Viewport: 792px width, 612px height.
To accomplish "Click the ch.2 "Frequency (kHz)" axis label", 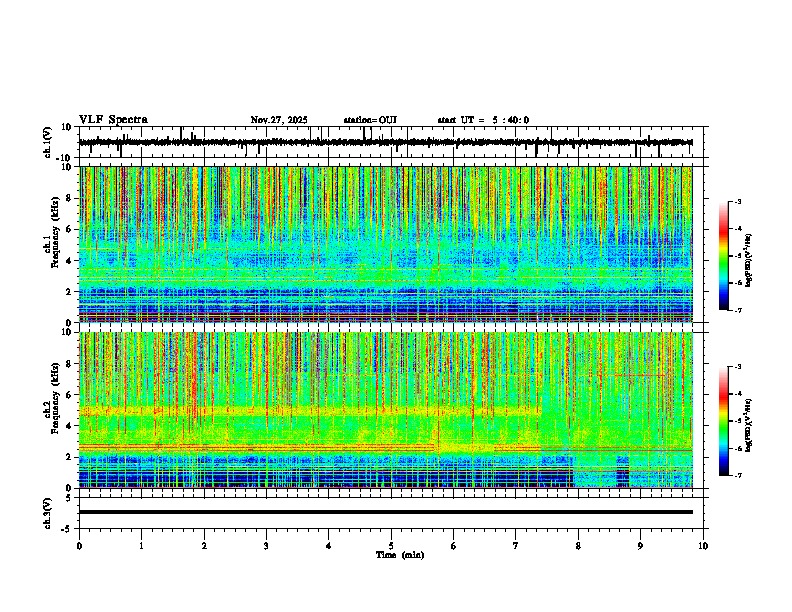I will (55, 398).
